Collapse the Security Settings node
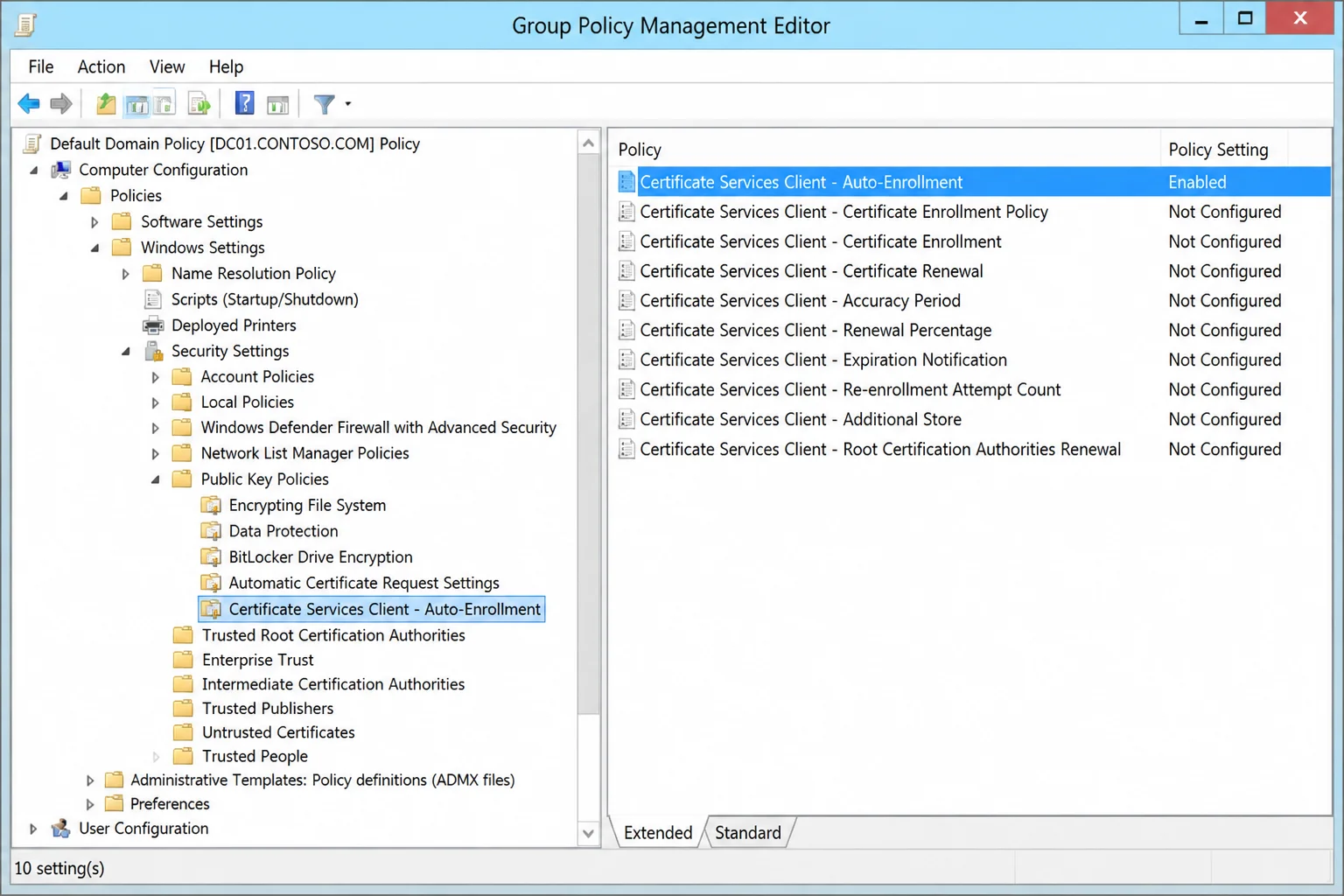 point(126,351)
